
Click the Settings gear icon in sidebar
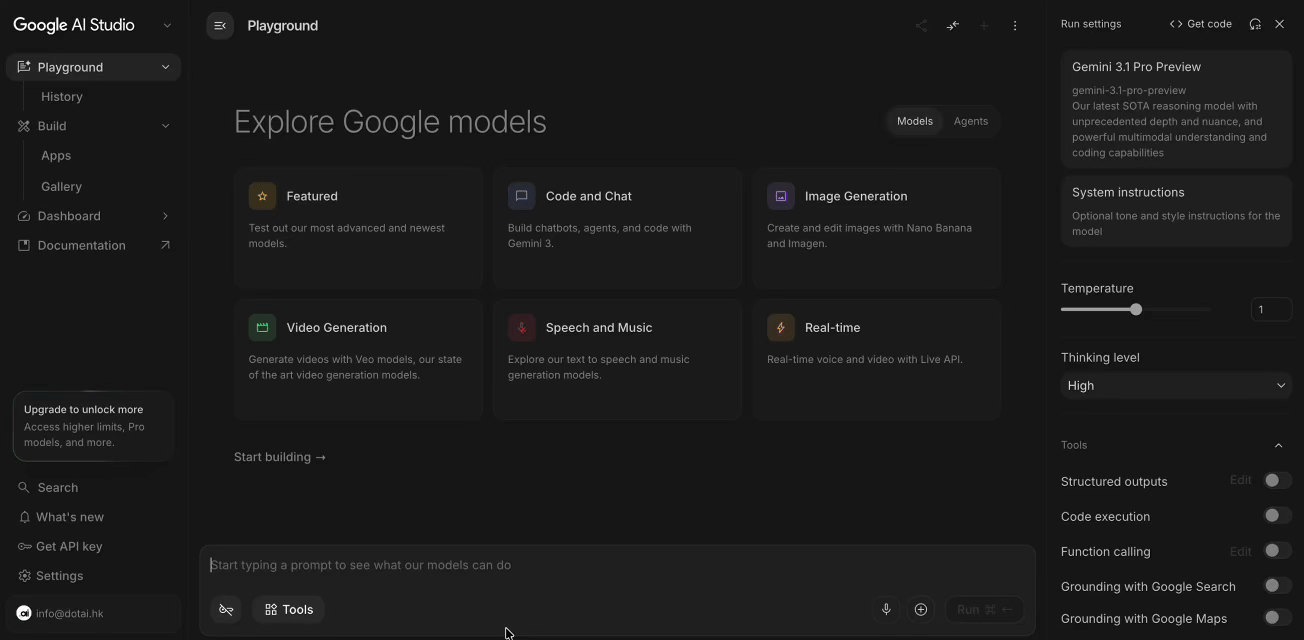coord(24,576)
